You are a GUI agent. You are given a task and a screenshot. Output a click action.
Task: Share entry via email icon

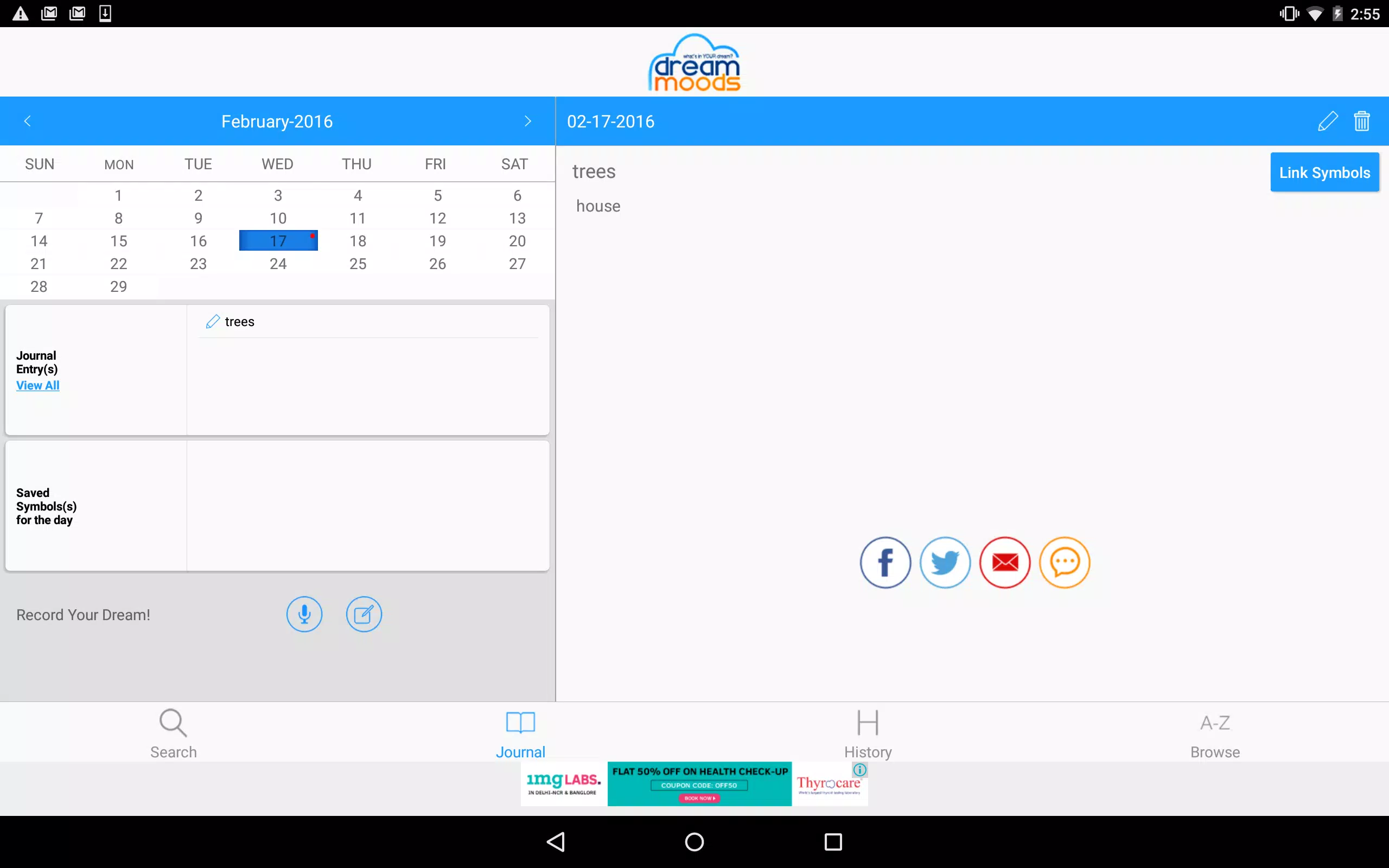[1004, 563]
